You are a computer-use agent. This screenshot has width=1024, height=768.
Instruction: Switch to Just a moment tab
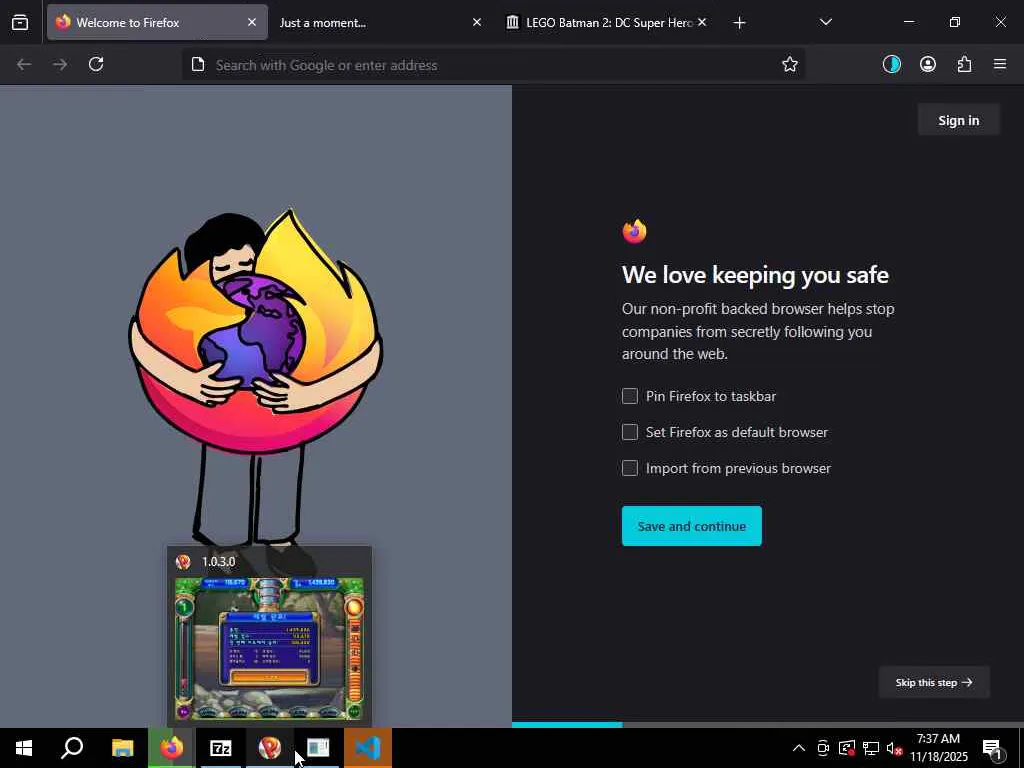click(382, 22)
